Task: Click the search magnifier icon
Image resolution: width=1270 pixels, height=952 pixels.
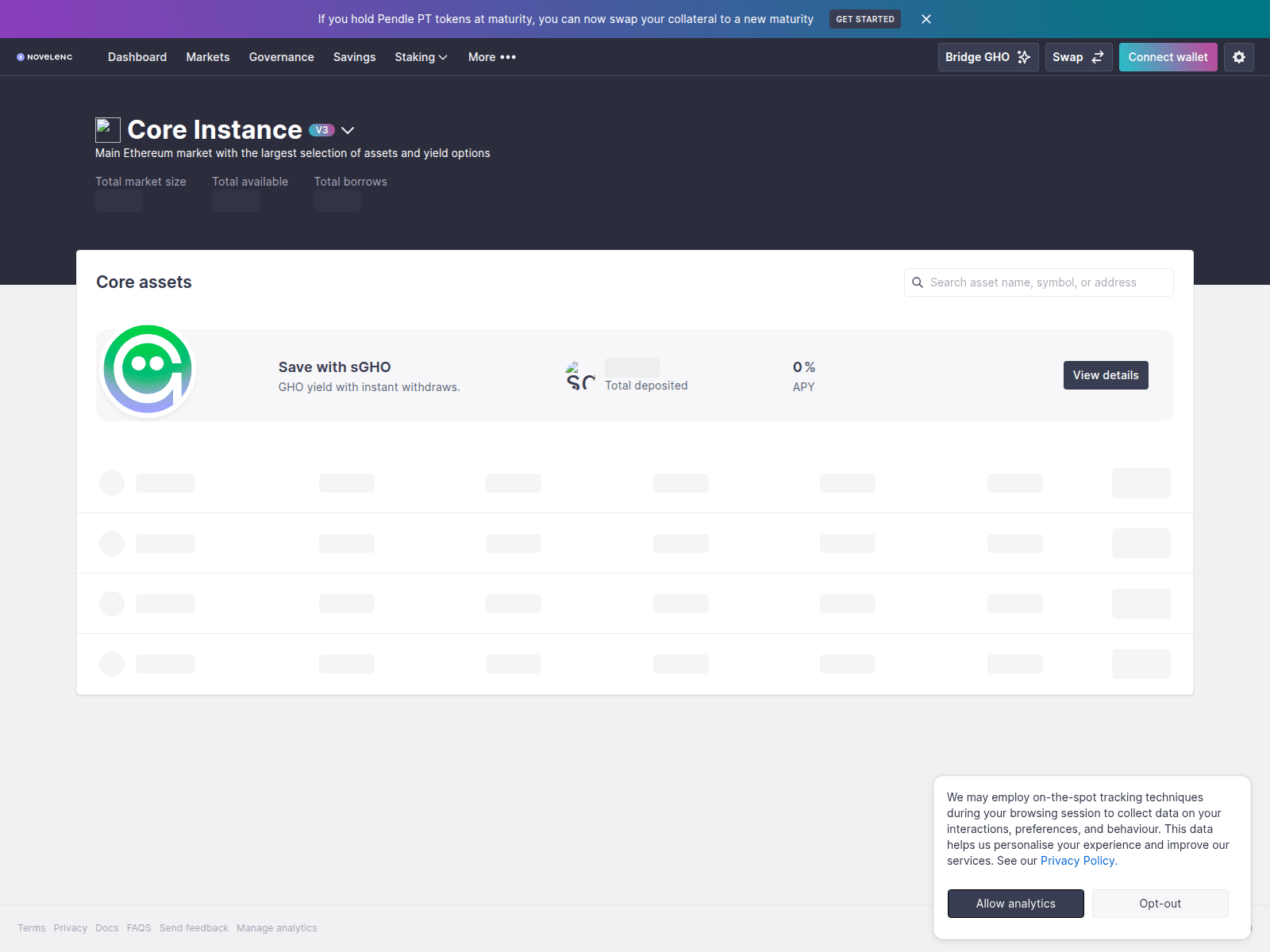Action: point(918,282)
